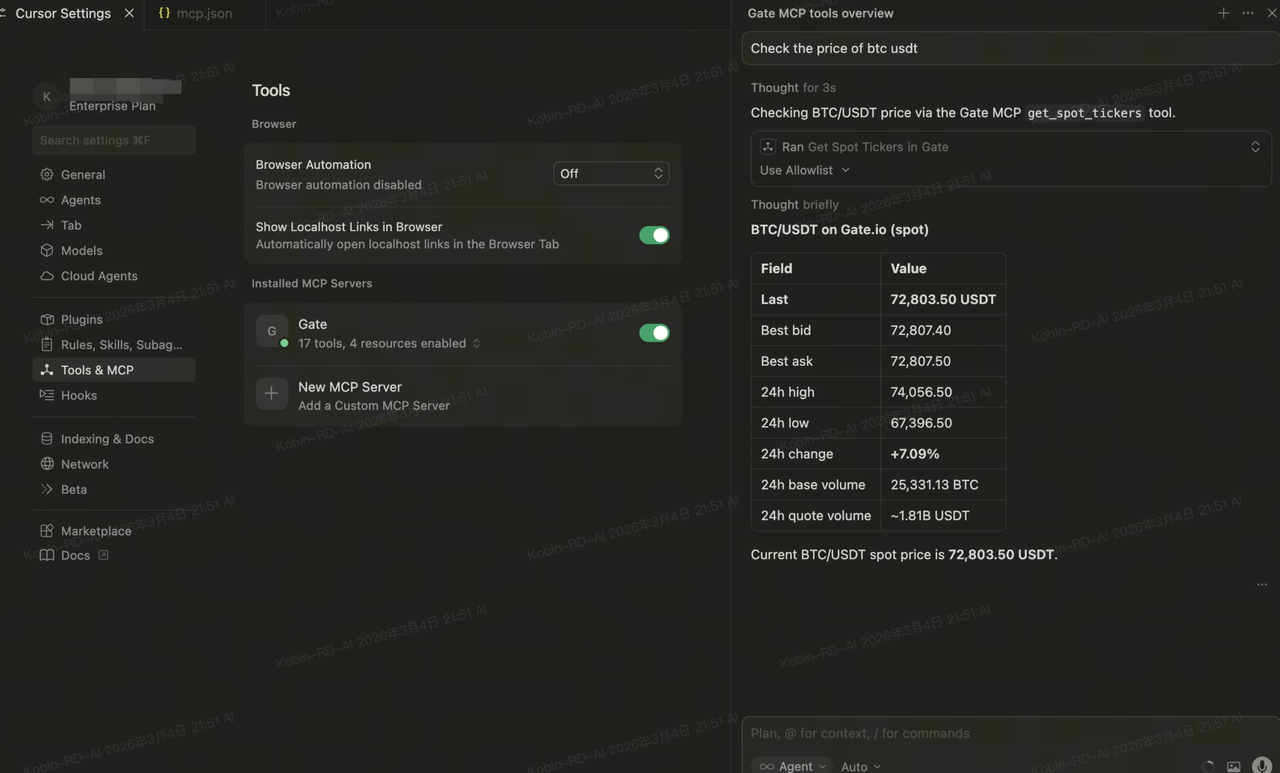Screen dimensions: 1280x773
Task: Open the Auto model dropdown
Action: 860,766
